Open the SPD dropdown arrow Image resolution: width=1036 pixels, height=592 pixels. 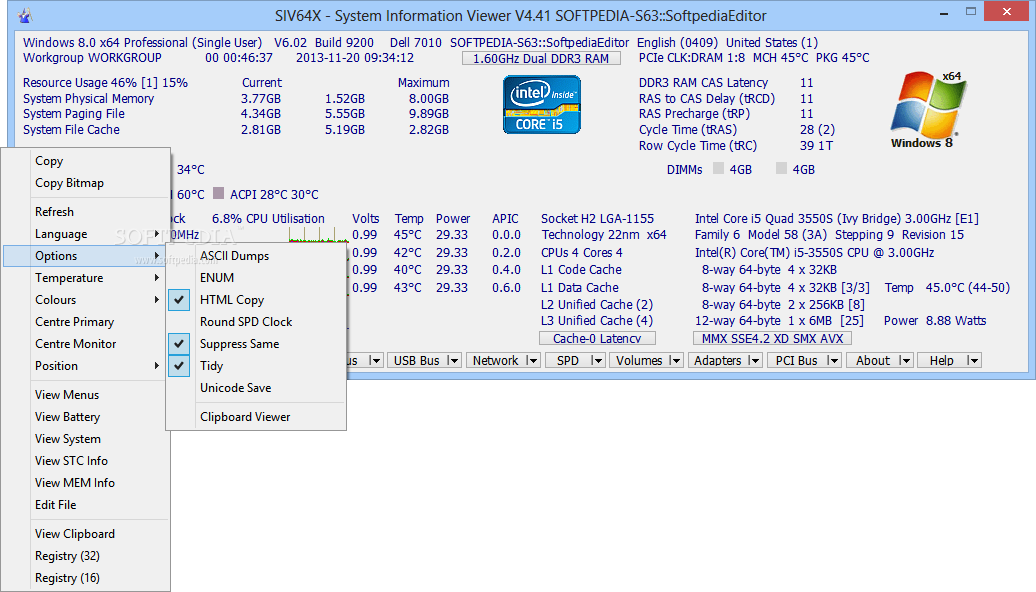pyautogui.click(x=597, y=361)
